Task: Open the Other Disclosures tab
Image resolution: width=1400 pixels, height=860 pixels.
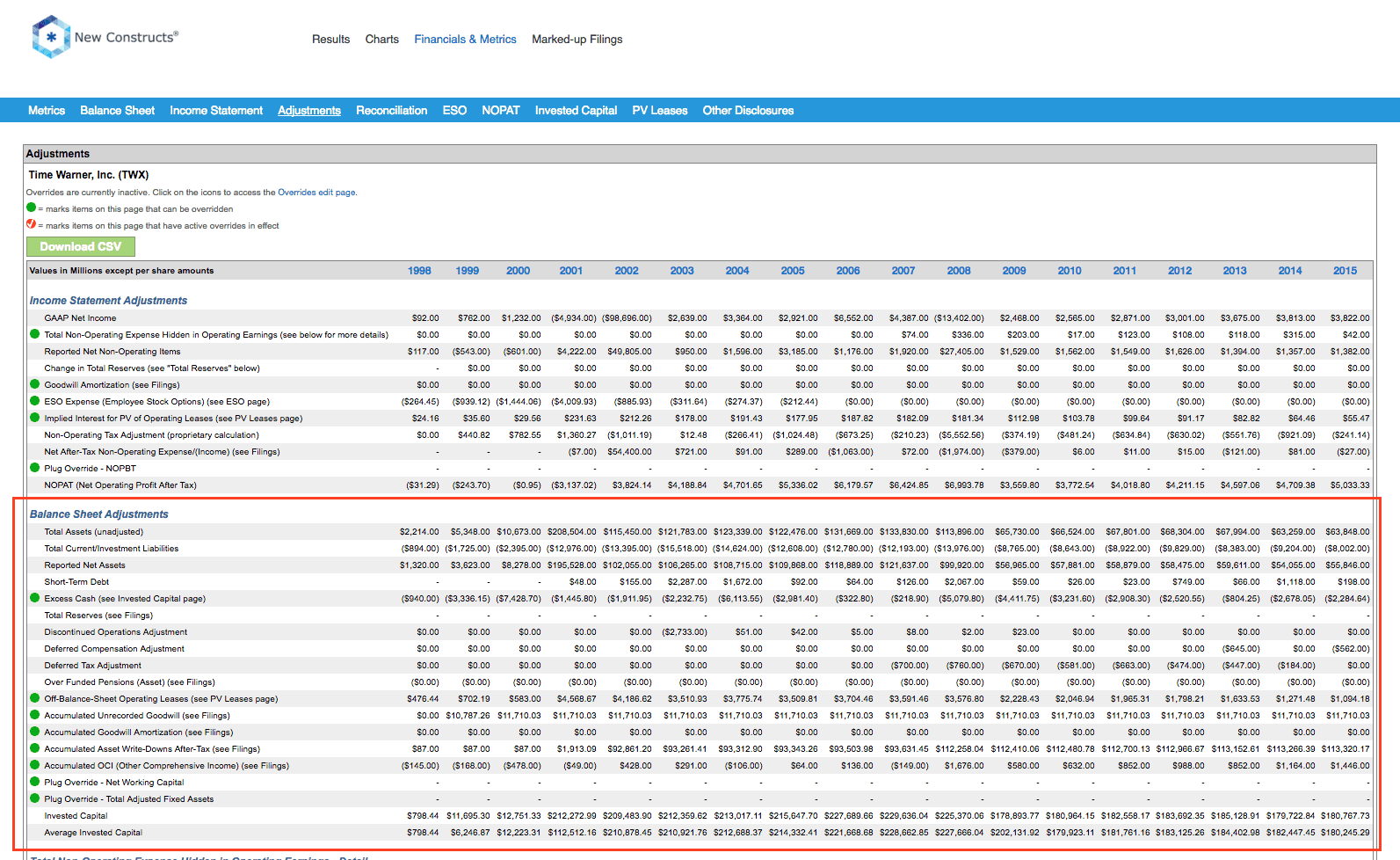Action: (x=748, y=110)
